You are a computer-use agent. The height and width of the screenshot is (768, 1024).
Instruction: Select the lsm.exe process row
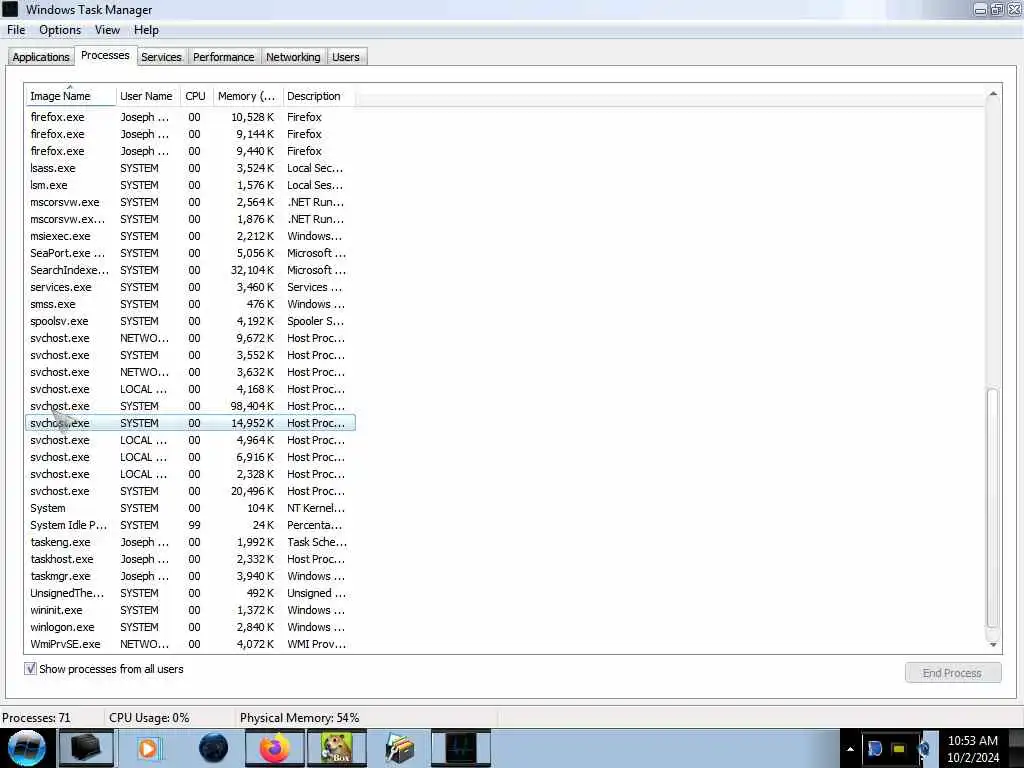(x=190, y=185)
